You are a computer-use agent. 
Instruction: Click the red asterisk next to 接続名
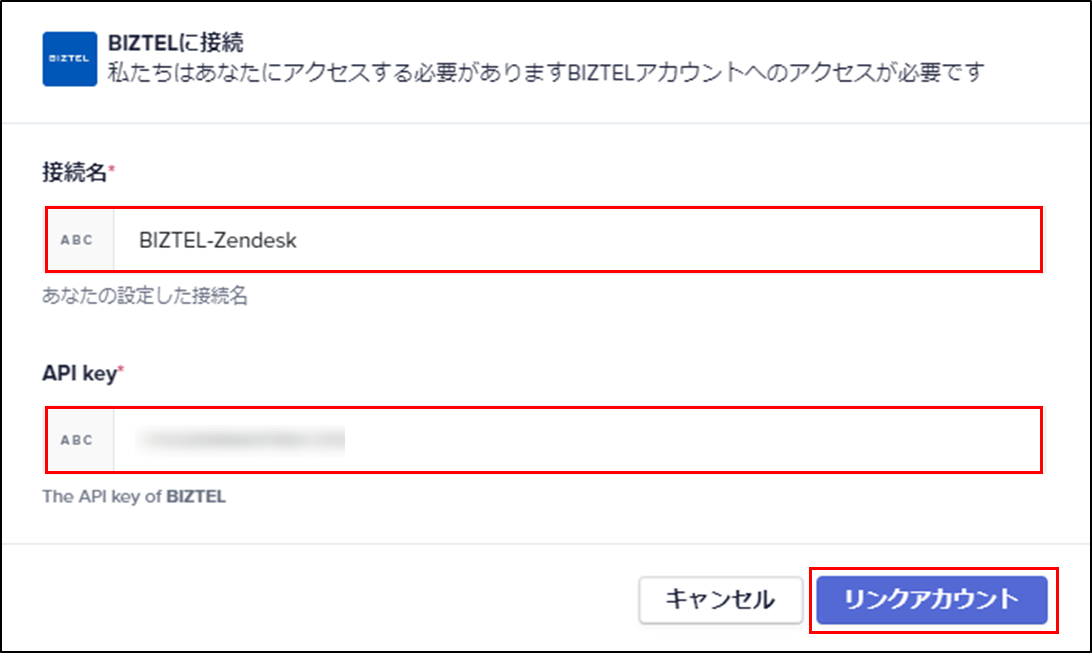pyautogui.click(x=111, y=168)
